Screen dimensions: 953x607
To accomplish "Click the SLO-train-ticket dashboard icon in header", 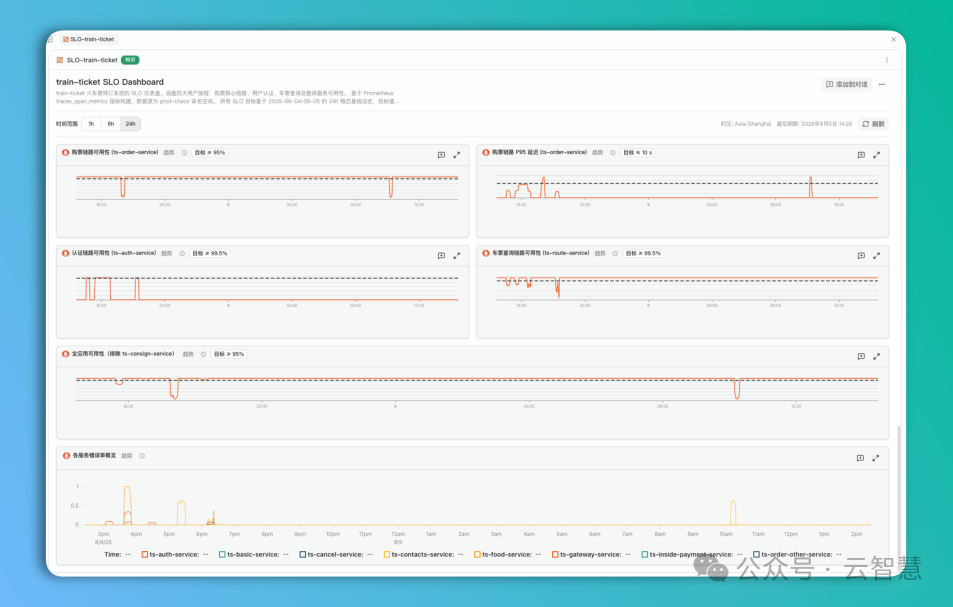I will coord(60,60).
